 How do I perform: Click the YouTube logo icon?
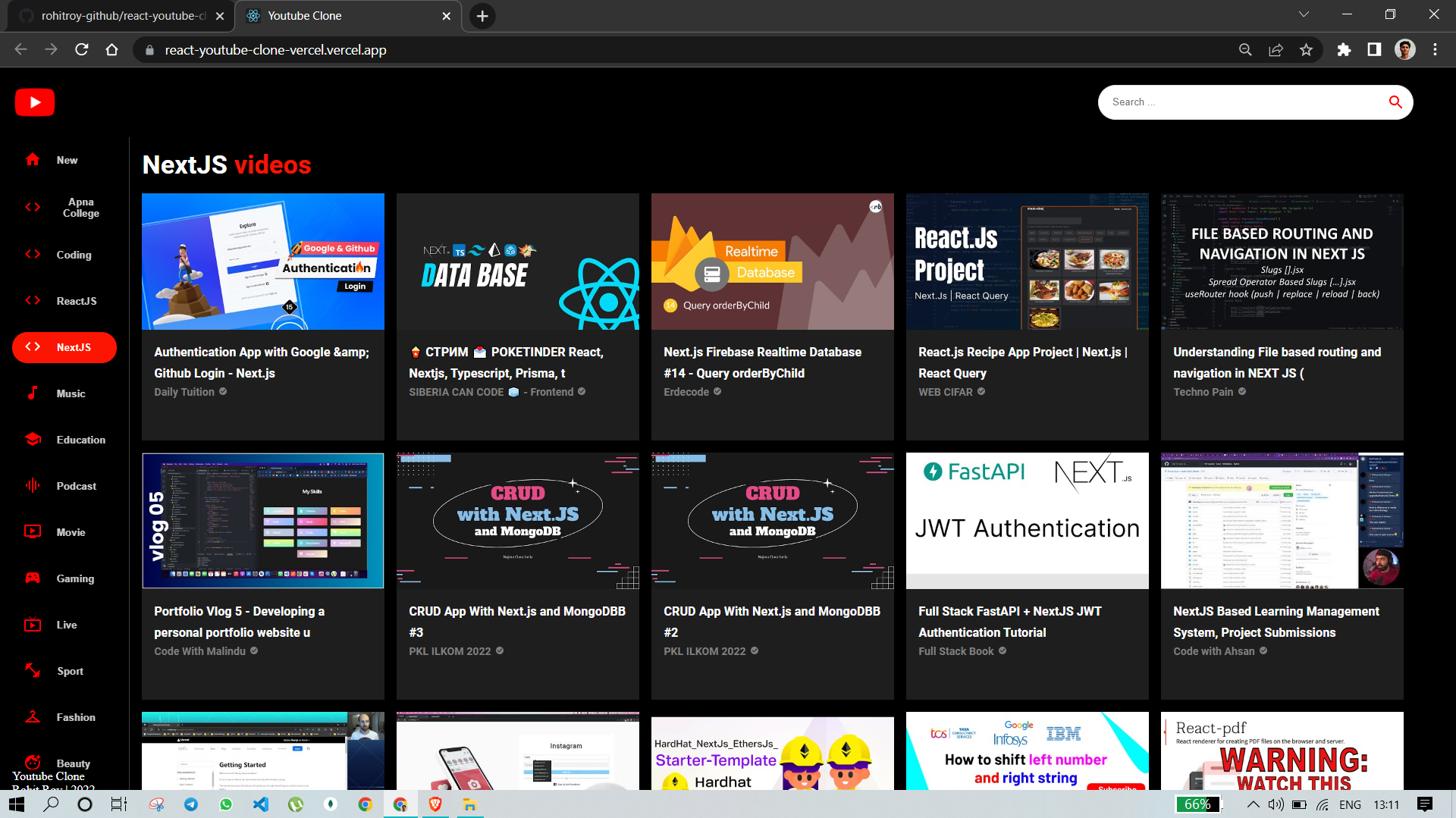[x=35, y=102]
